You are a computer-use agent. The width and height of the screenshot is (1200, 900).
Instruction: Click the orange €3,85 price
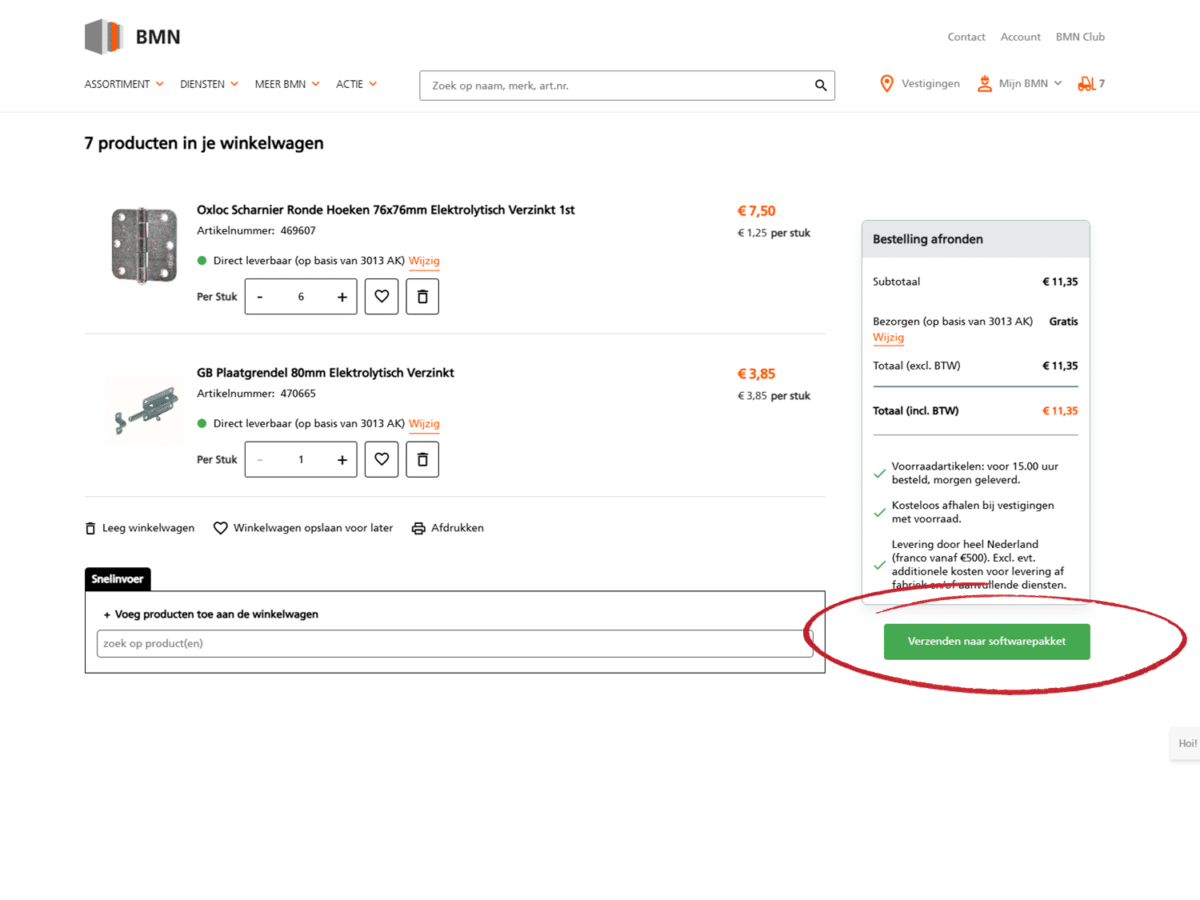click(x=756, y=374)
